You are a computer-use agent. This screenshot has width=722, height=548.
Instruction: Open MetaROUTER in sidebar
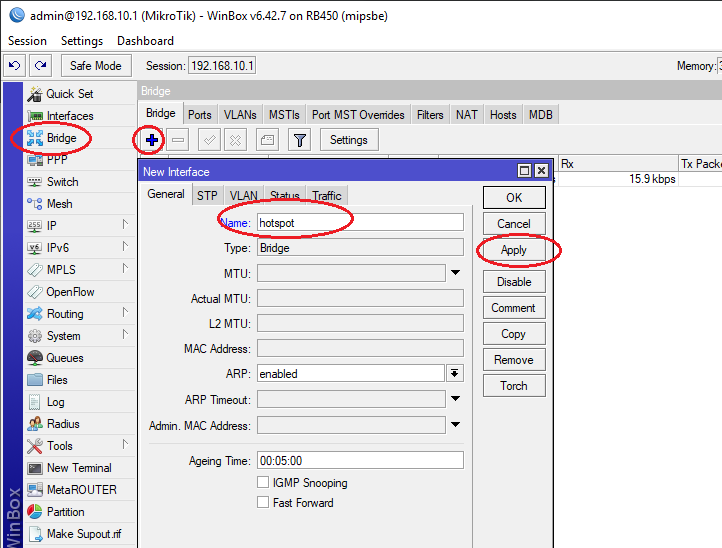pyautogui.click(x=80, y=490)
